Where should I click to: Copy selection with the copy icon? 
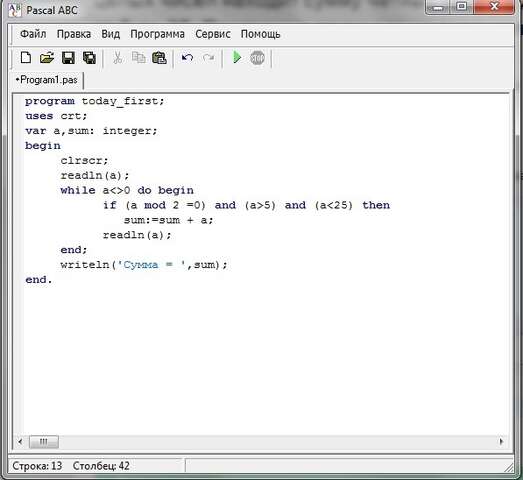pos(138,58)
